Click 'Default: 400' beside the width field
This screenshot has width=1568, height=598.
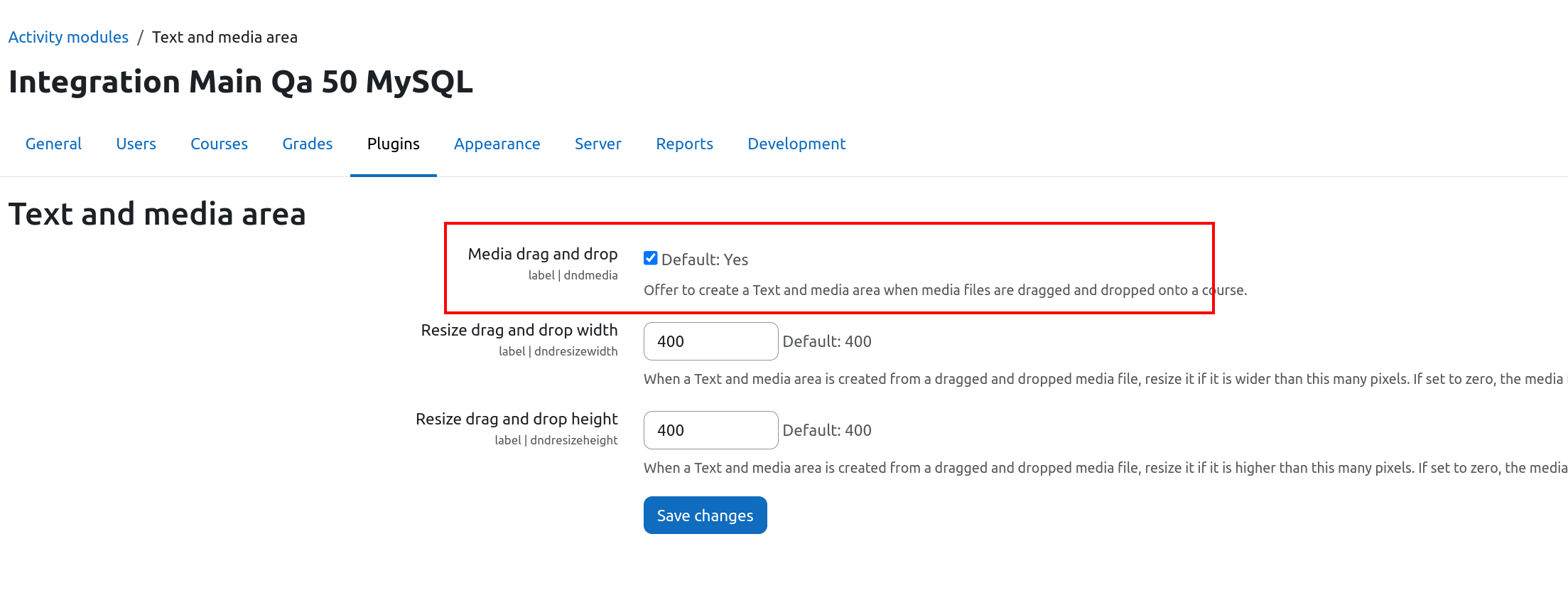pyautogui.click(x=826, y=341)
